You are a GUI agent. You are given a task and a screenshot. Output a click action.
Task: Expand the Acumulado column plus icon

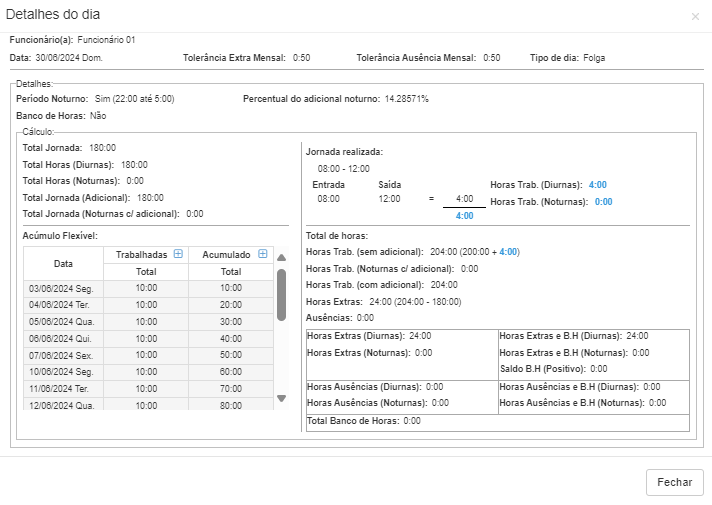coord(263,255)
